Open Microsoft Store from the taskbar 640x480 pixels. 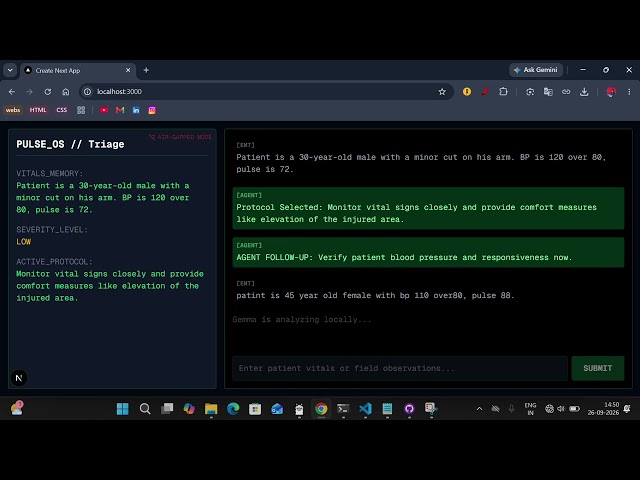click(255, 409)
